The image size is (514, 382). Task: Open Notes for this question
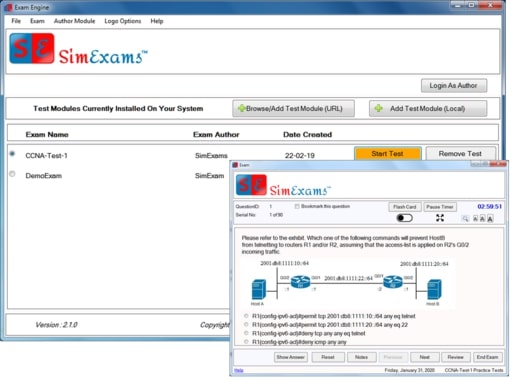tap(362, 357)
